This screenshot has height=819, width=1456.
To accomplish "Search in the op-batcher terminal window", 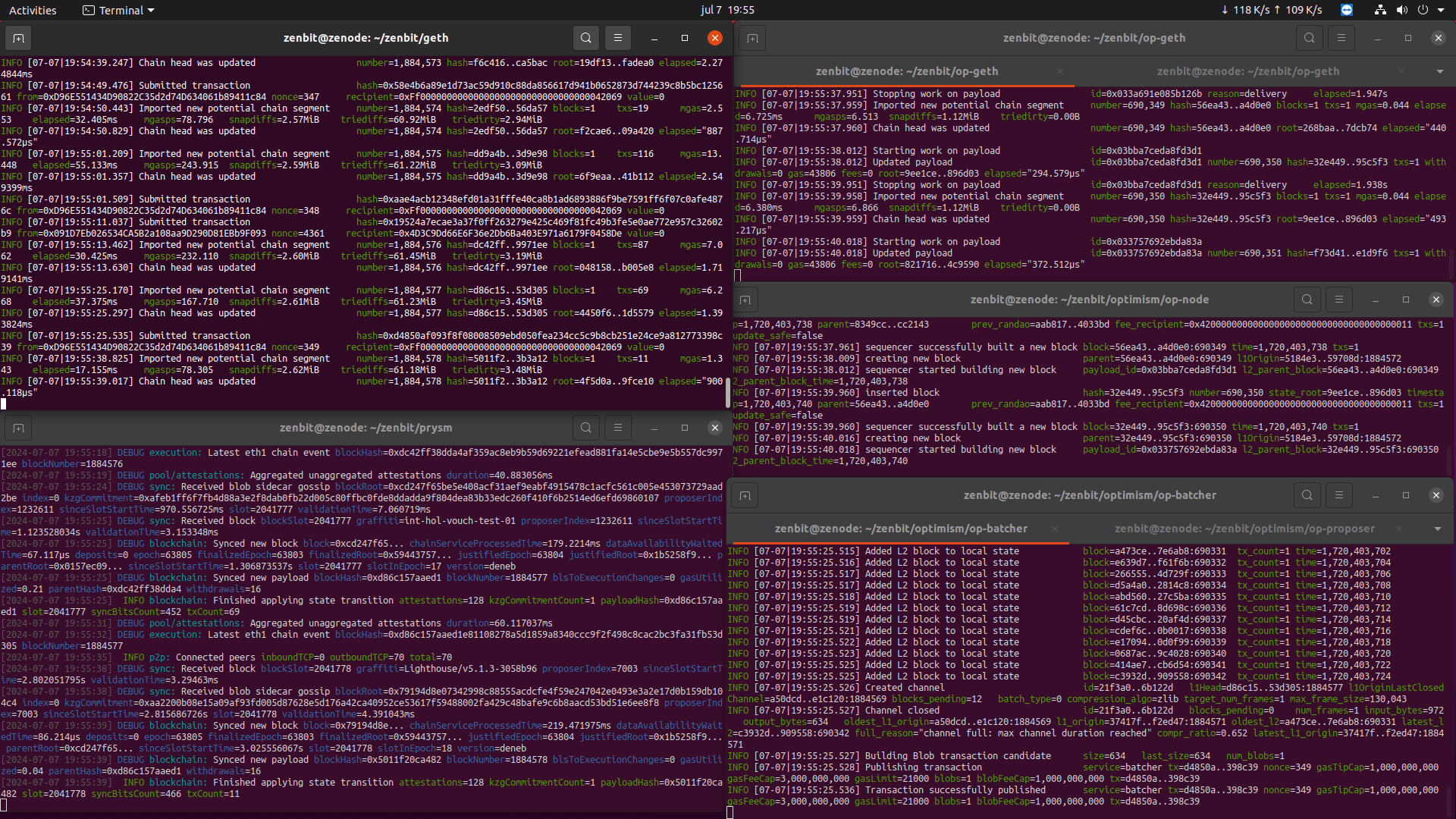I will (1307, 495).
